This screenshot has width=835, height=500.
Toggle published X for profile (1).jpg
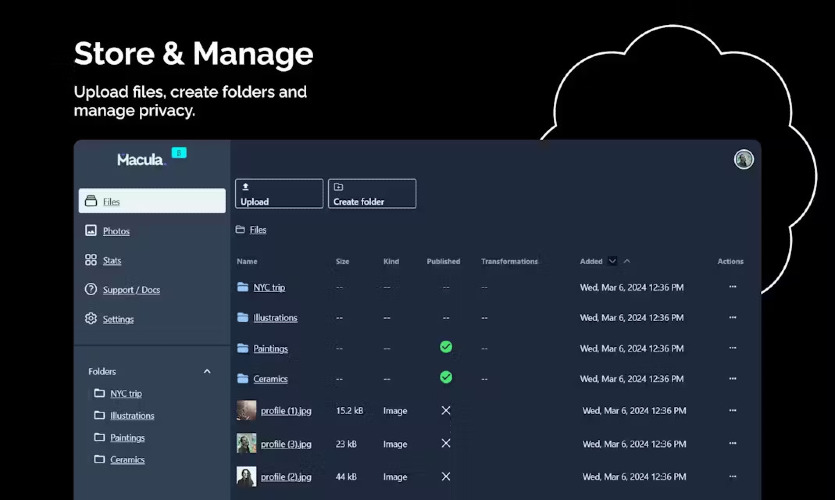point(446,411)
